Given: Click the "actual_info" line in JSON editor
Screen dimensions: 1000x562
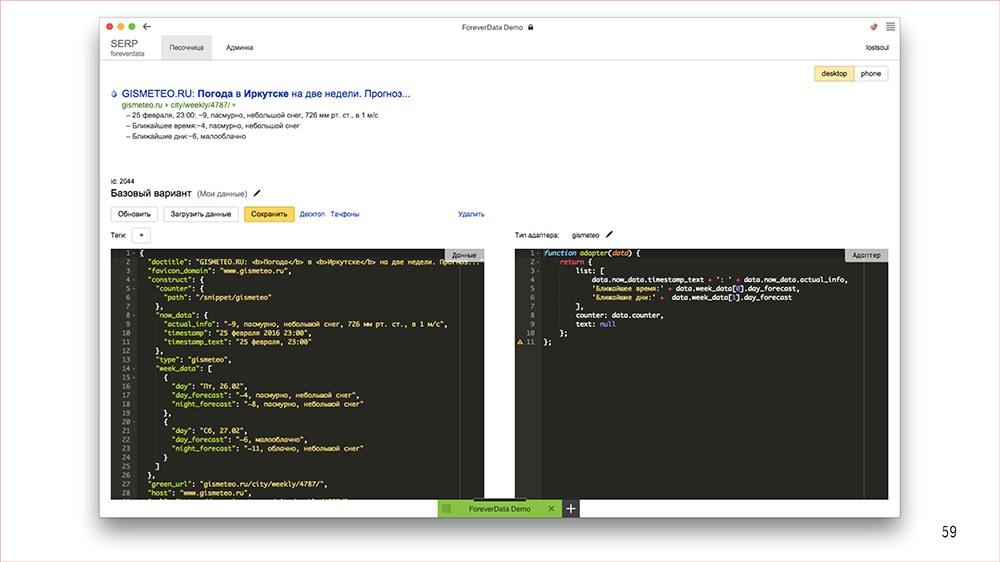Looking at the screenshot, I should pyautogui.click(x=305, y=324).
